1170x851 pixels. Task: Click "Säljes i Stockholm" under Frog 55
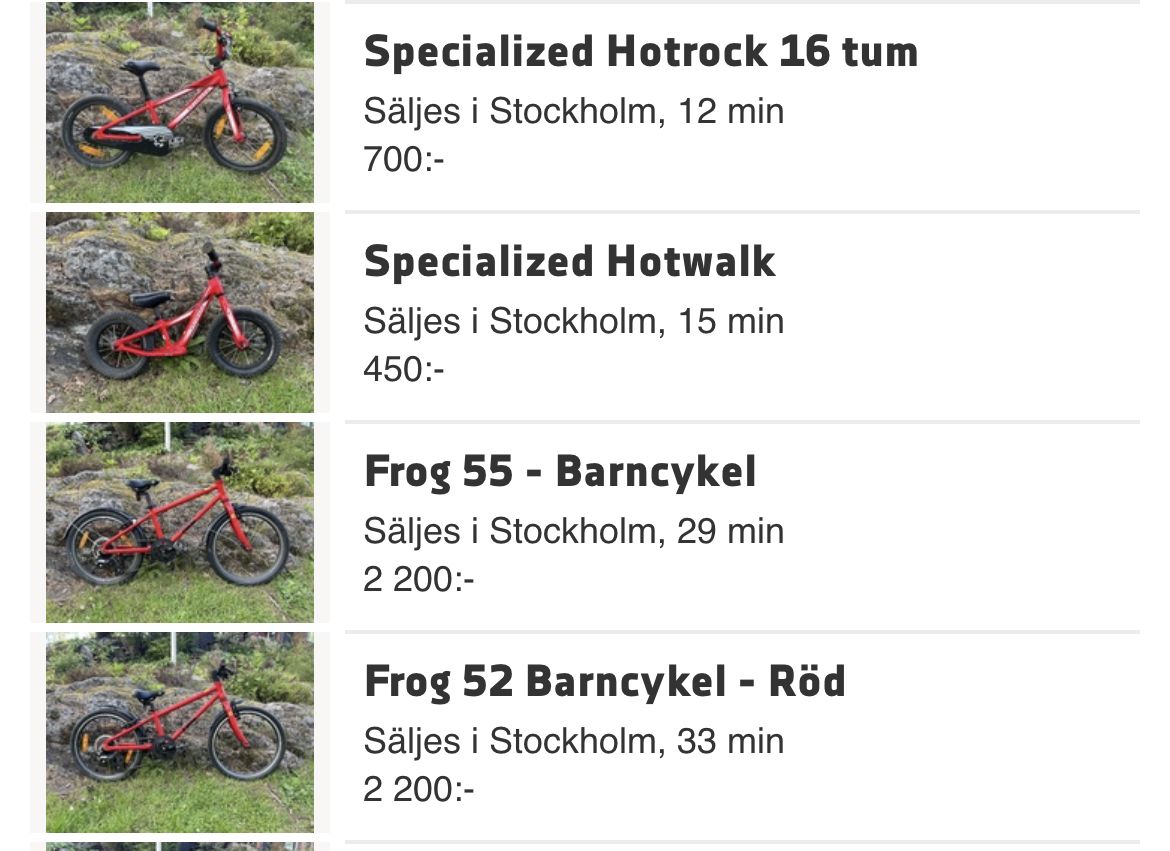pos(510,531)
